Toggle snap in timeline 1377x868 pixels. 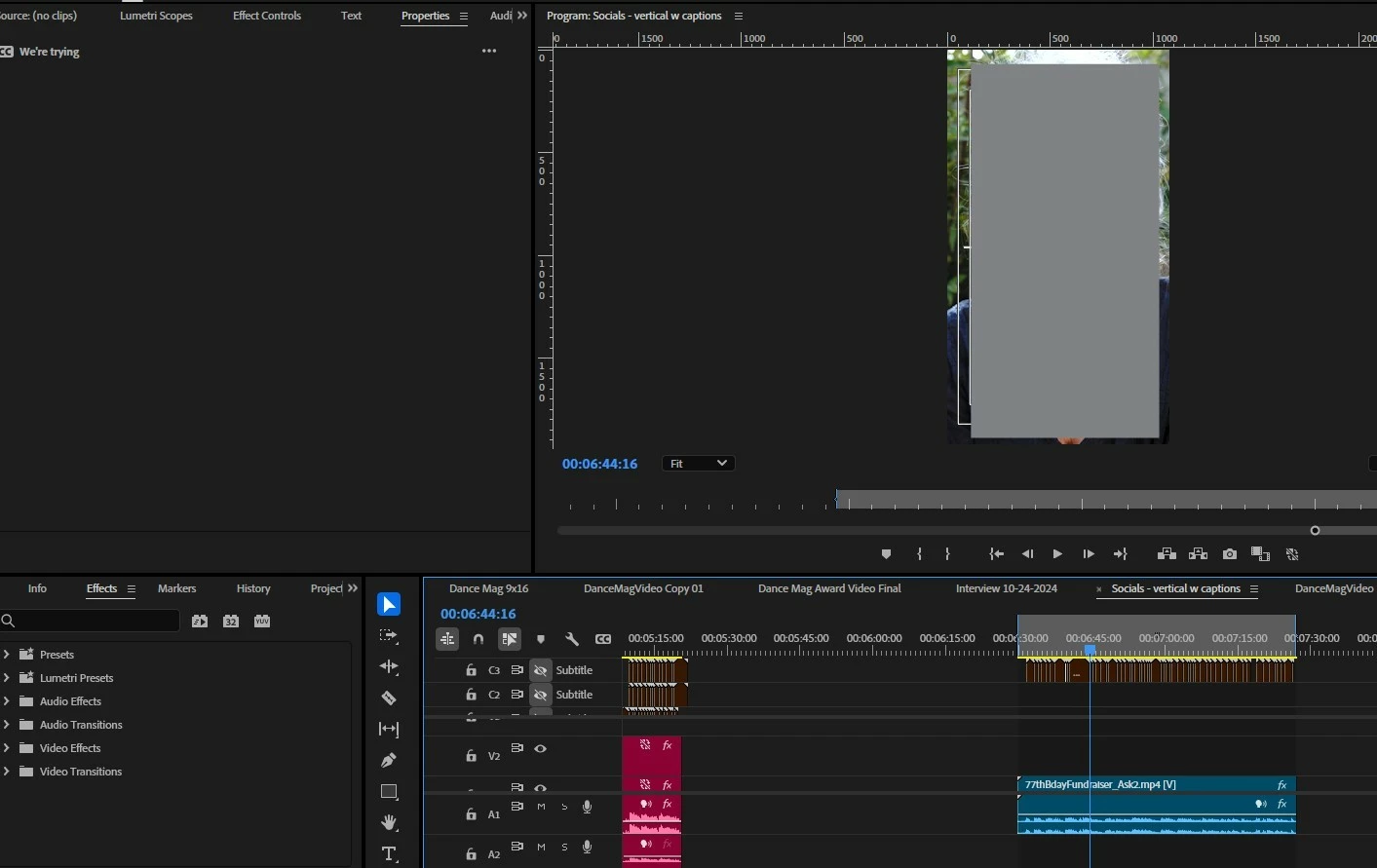coord(478,639)
